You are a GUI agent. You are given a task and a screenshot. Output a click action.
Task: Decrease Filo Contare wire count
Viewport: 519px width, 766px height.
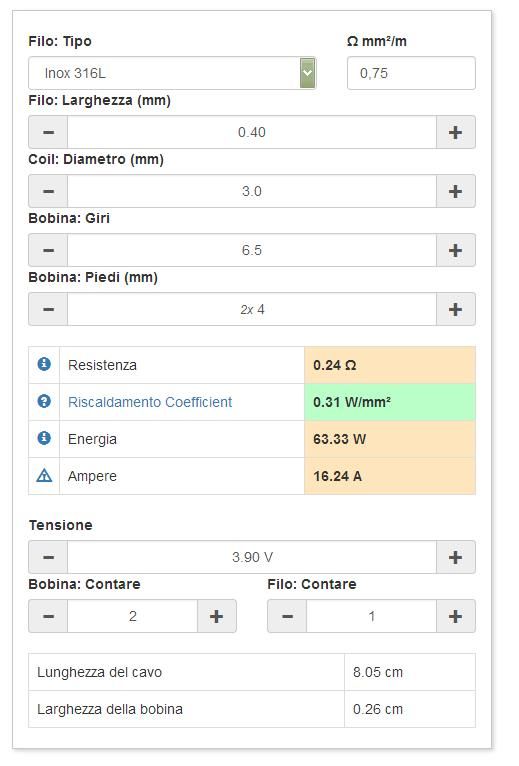[287, 617]
